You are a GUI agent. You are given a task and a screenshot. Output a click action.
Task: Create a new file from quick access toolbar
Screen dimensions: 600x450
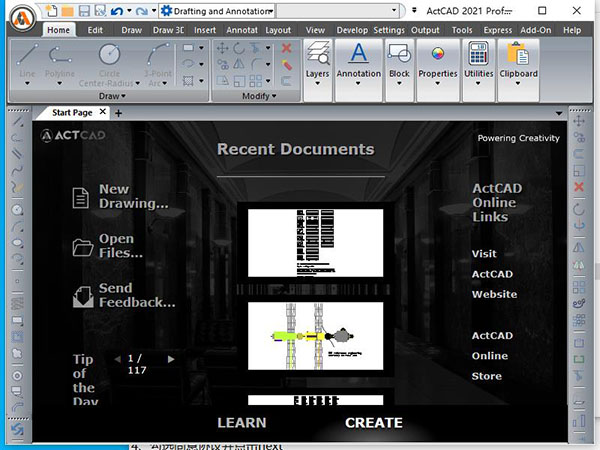click(51, 10)
